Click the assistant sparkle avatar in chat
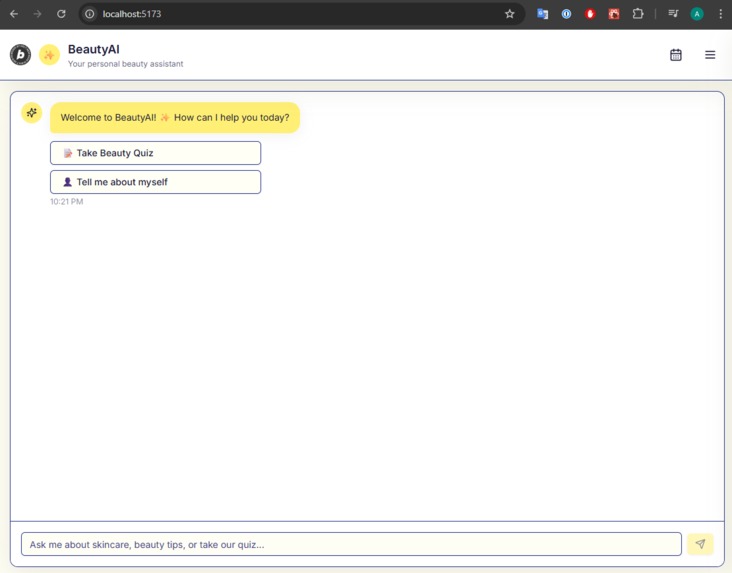The height and width of the screenshot is (573, 732). point(32,113)
